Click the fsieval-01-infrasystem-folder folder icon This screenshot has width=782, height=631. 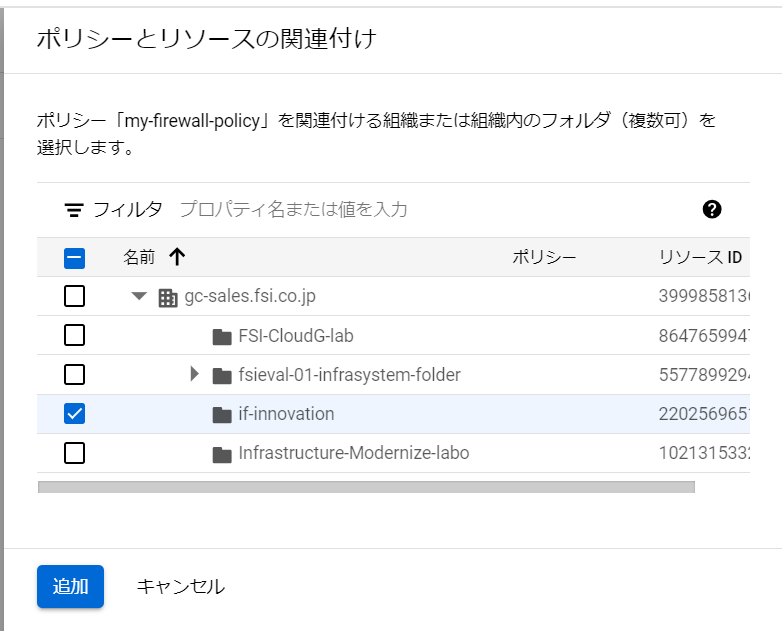222,375
